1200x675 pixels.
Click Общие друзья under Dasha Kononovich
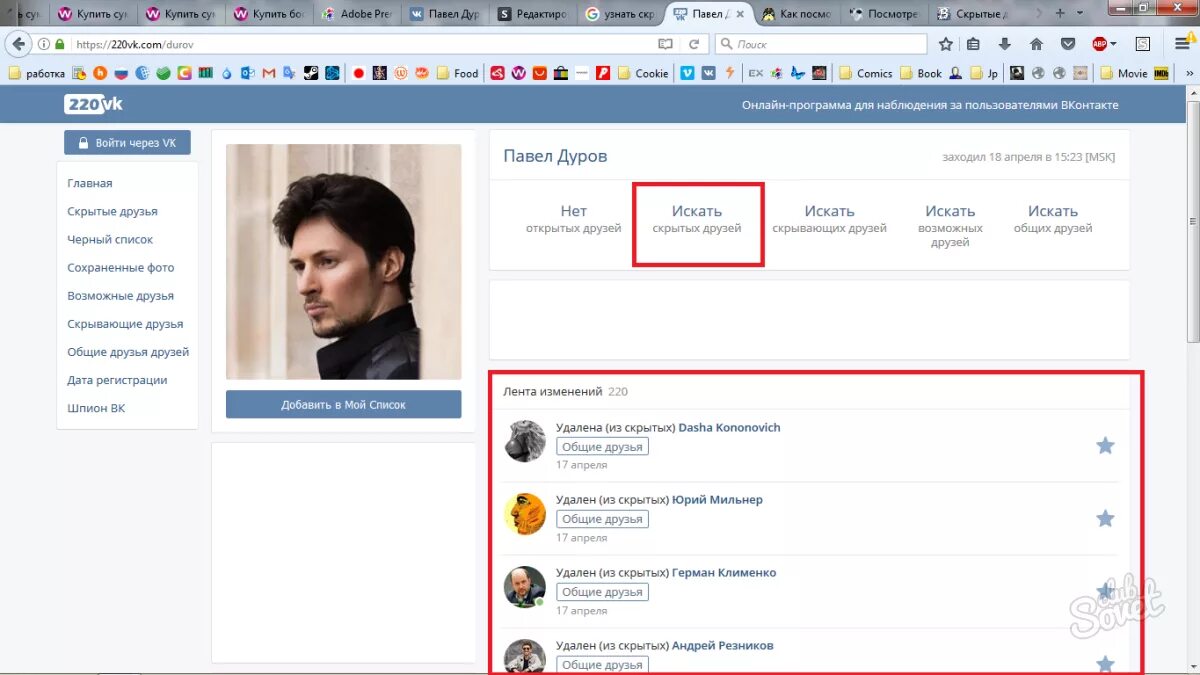click(x=602, y=446)
